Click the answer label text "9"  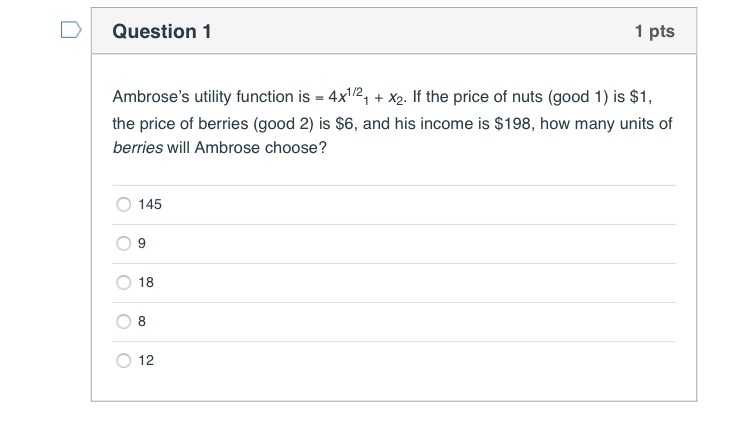(x=142, y=243)
